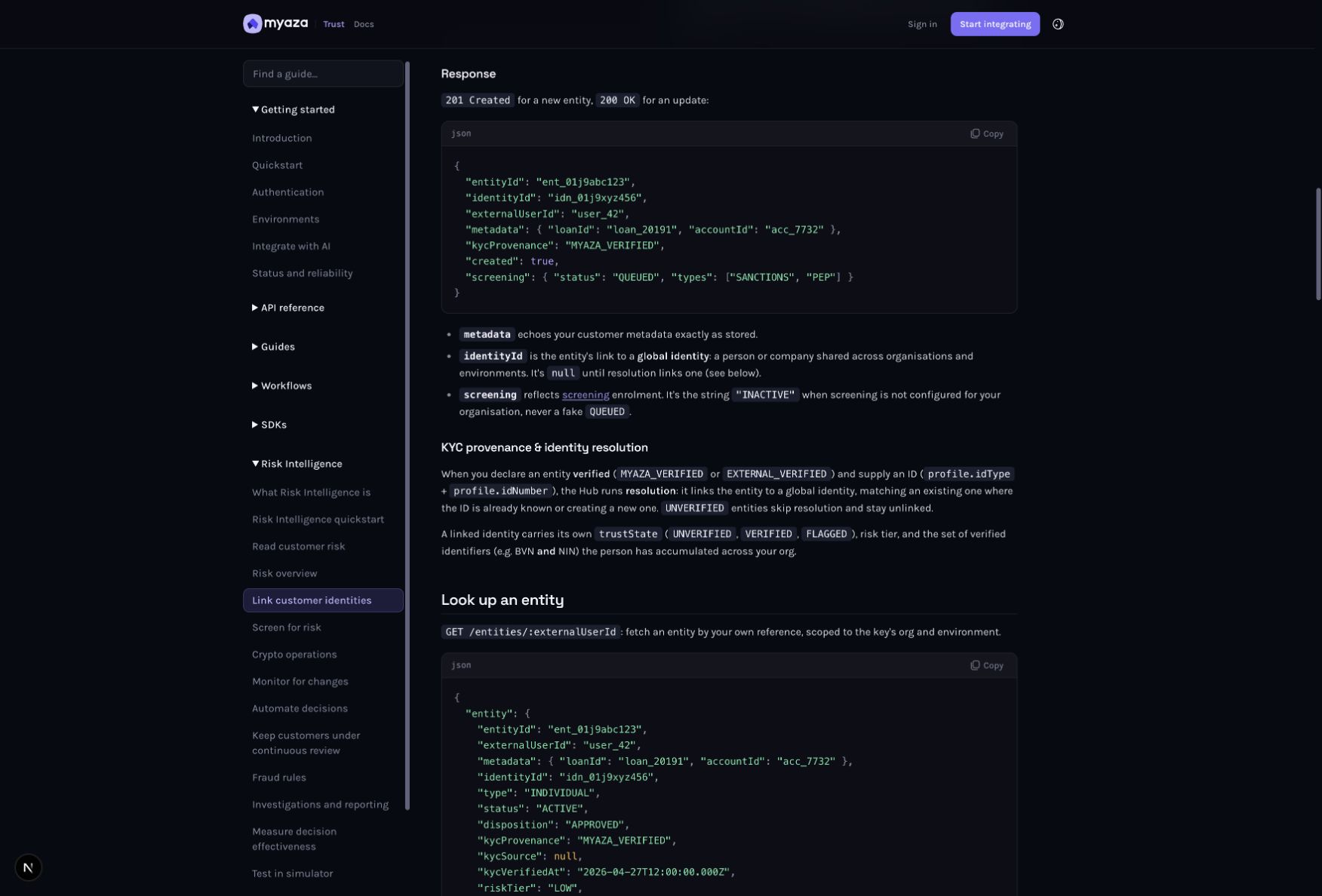Open Automate decisions guide
This screenshot has width=1322, height=896.
coord(300,709)
